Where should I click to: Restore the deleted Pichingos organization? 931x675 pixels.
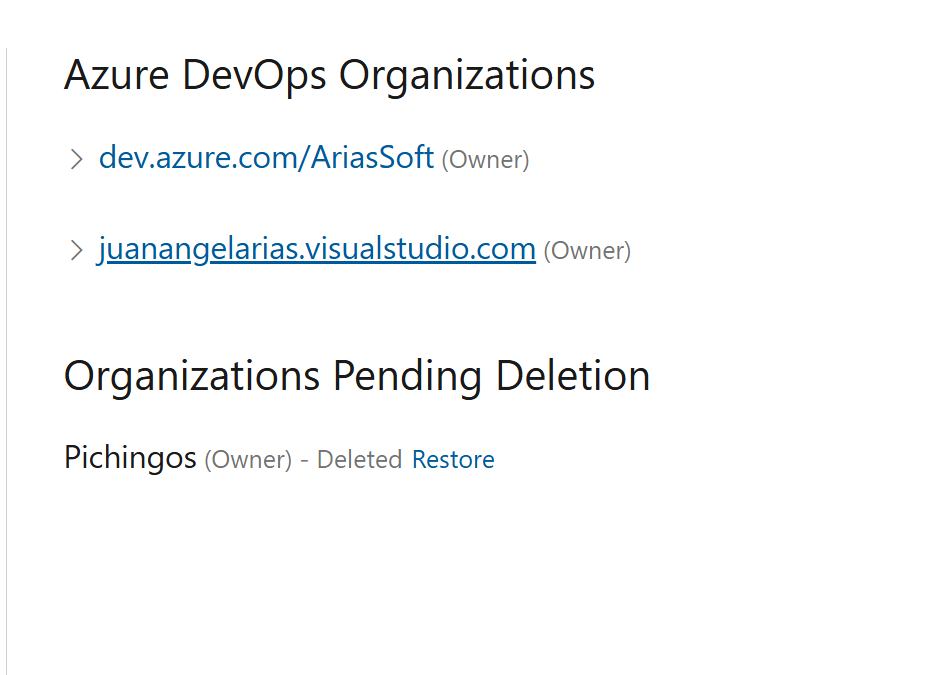click(x=453, y=460)
